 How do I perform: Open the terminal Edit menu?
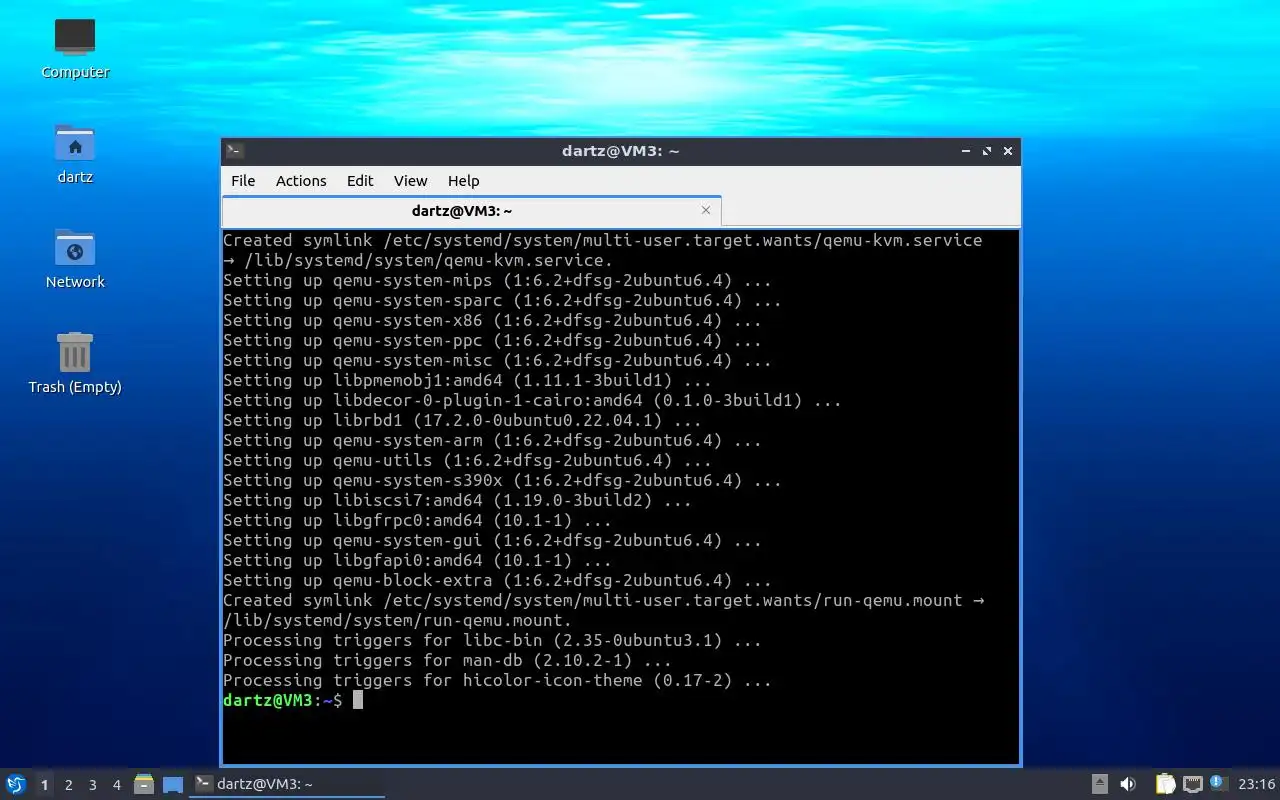[x=360, y=180]
